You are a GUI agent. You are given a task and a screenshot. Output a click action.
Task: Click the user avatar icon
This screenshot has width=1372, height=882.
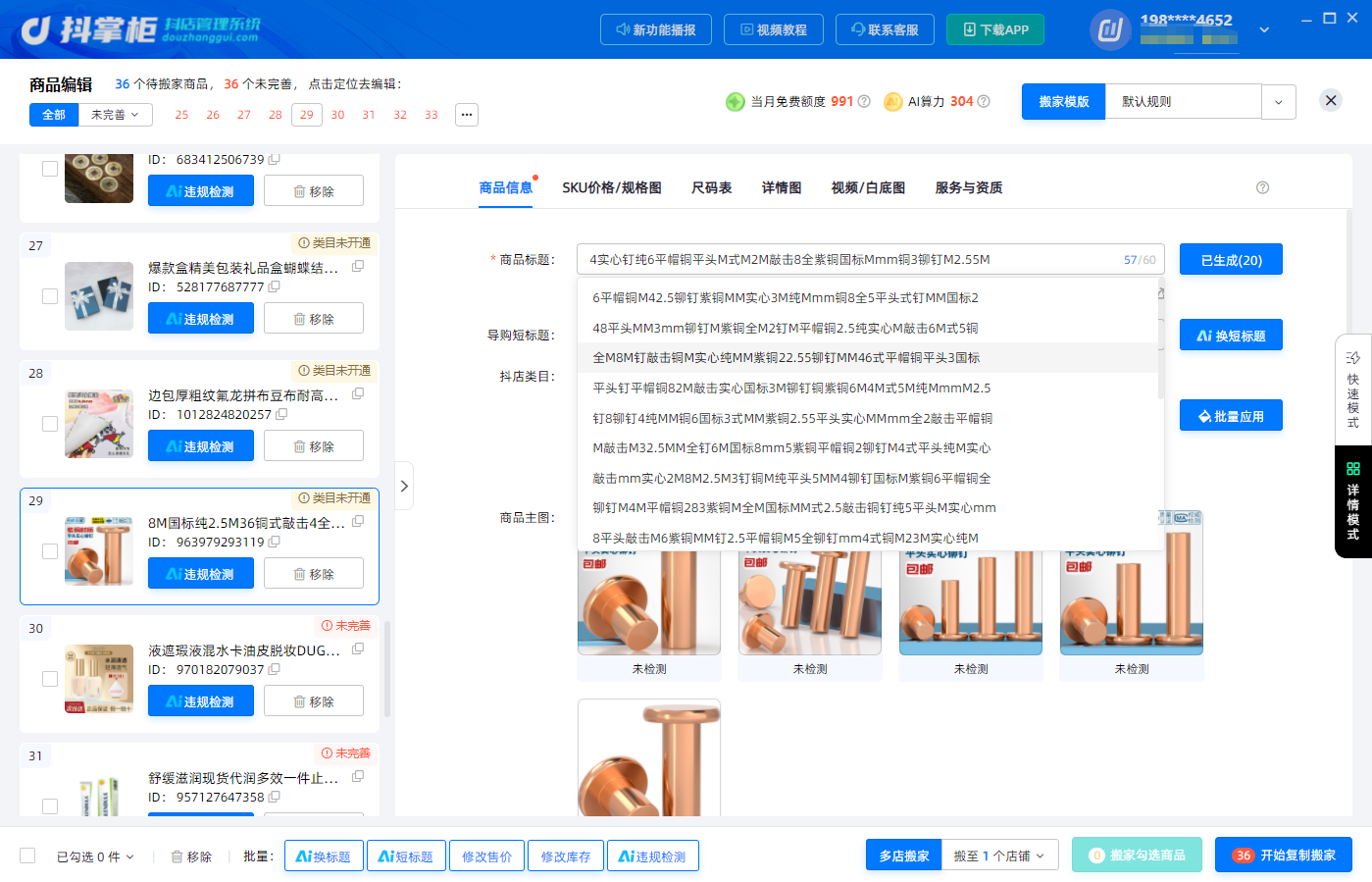(1110, 29)
